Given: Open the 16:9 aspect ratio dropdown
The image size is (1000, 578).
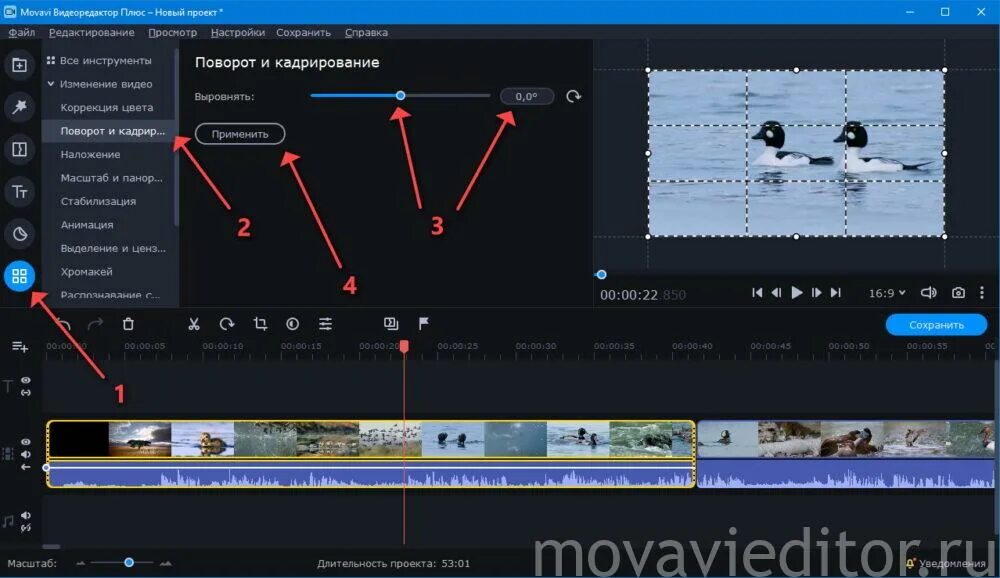Looking at the screenshot, I should tap(887, 293).
